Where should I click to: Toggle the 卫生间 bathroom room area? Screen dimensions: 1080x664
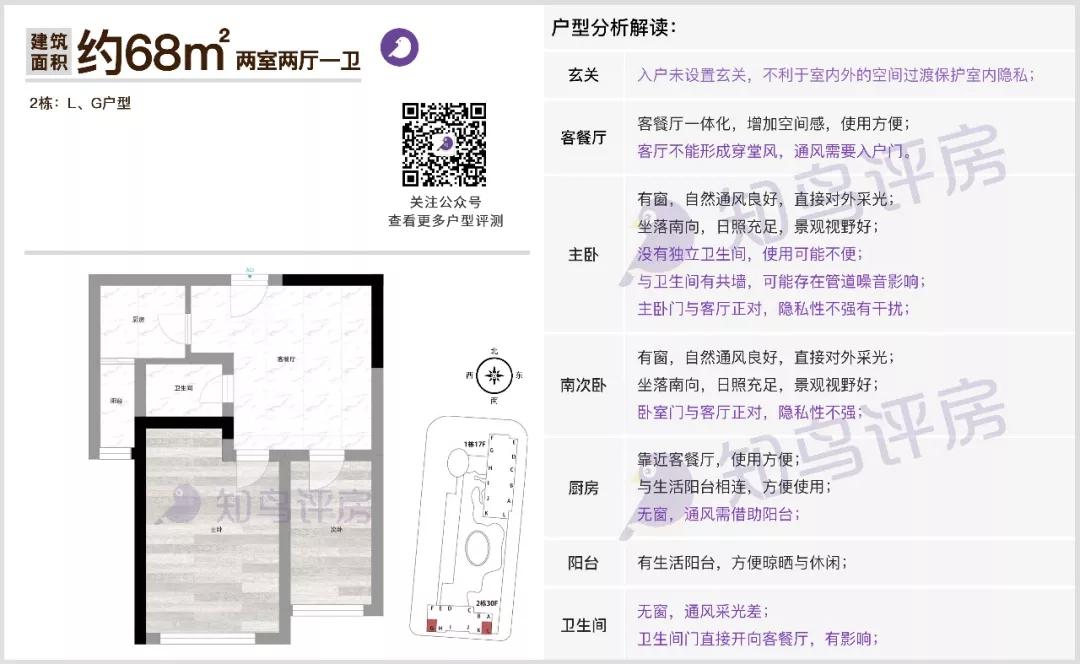183,390
